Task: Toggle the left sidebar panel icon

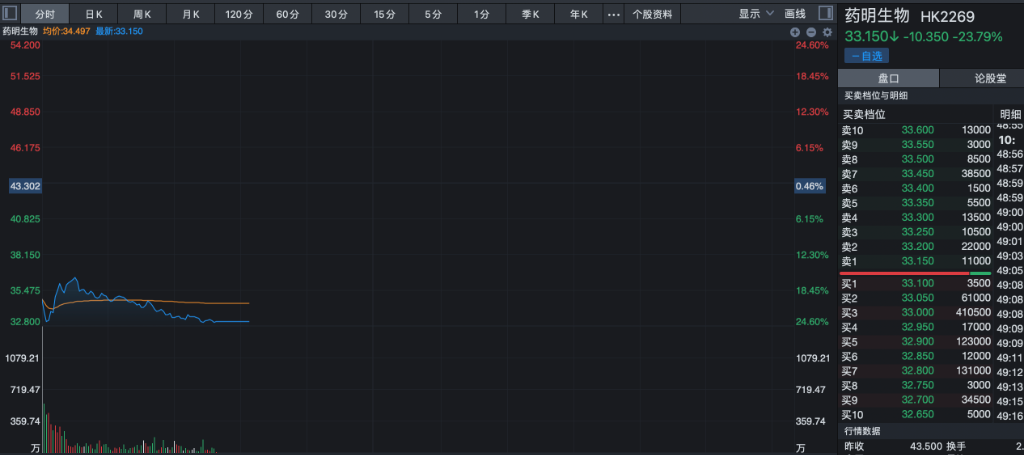Action: coord(10,13)
